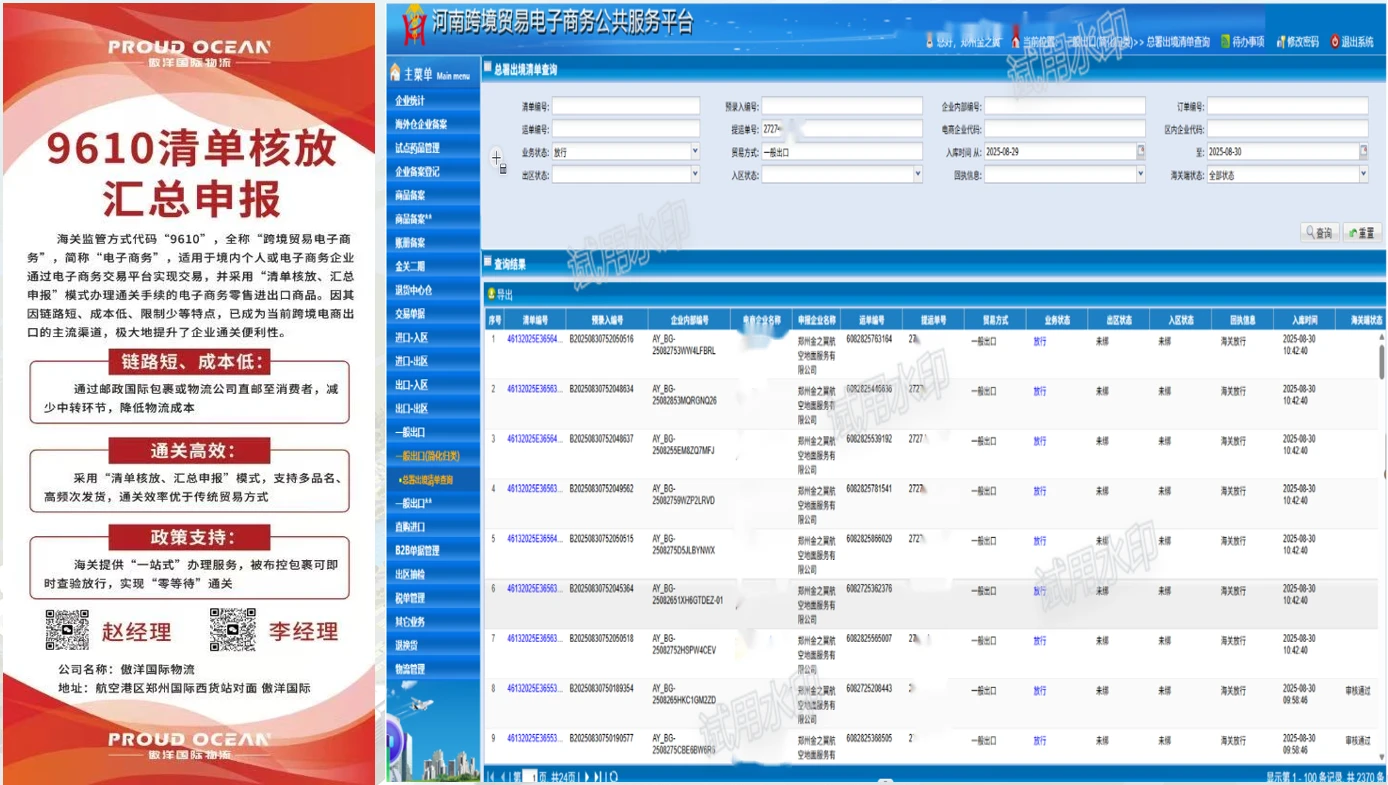
Task: Open calendar picker for the 至 end date
Action: (x=1363, y=152)
